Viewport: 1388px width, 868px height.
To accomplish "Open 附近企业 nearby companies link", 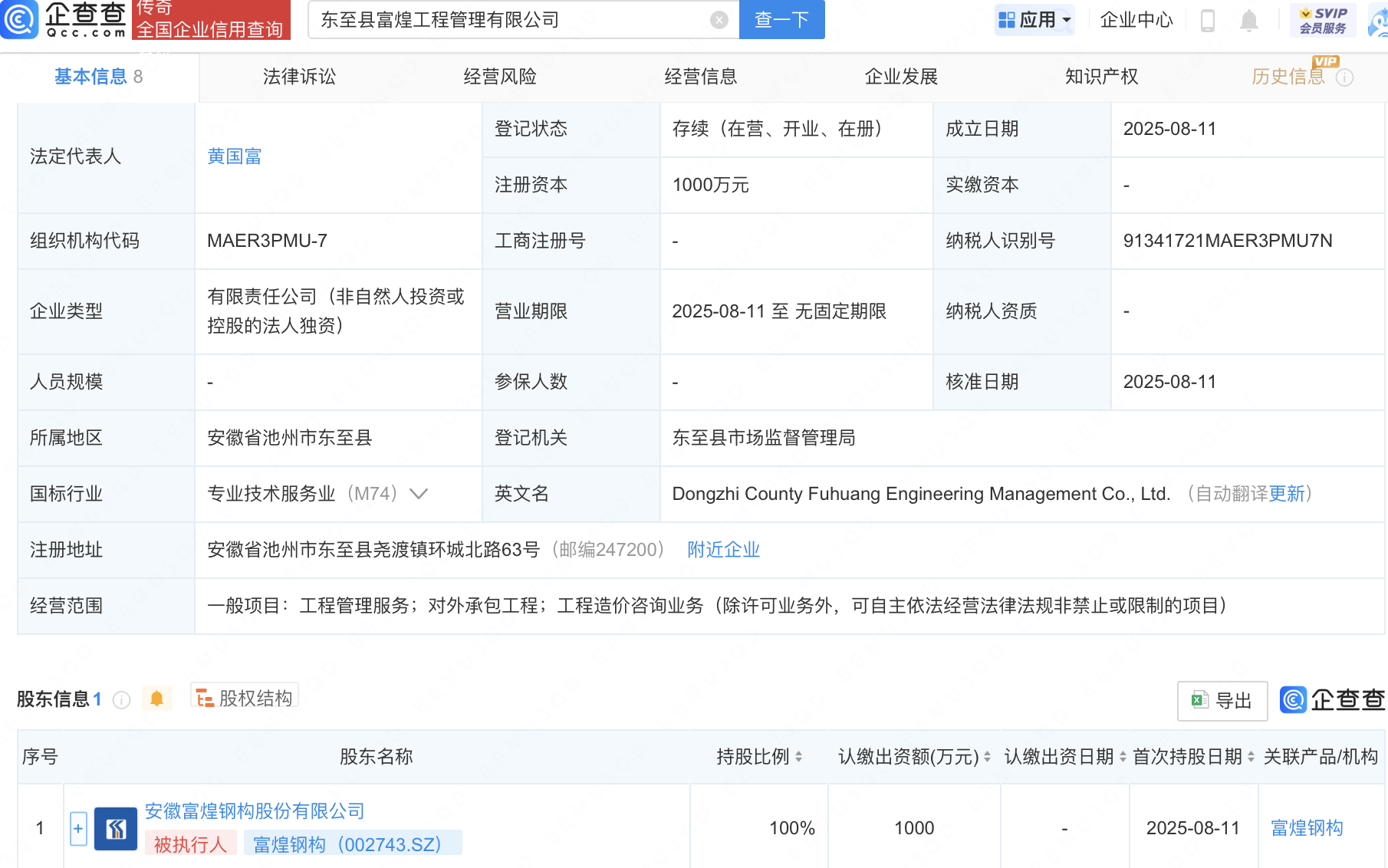I will [x=723, y=550].
